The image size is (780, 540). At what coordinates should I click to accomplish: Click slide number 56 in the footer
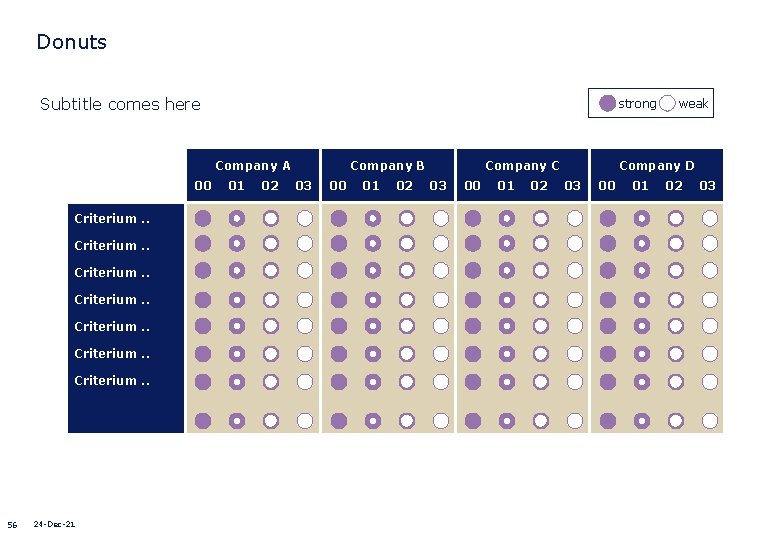pos(12,525)
